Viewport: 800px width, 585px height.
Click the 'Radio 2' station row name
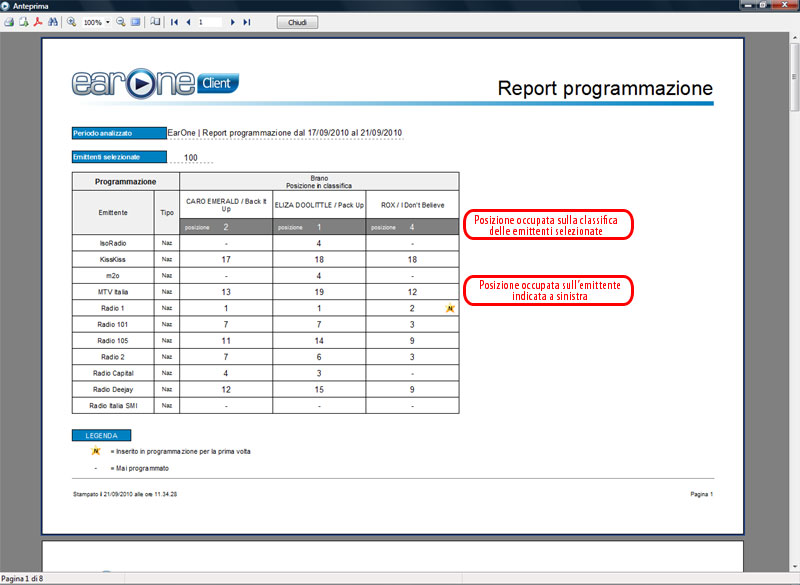click(113, 357)
